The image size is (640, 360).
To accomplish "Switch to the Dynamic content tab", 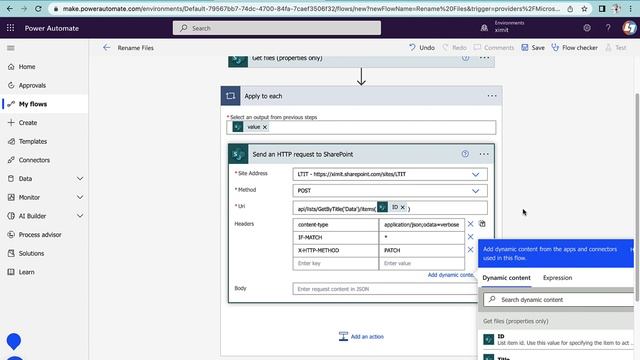I will coord(506,278).
